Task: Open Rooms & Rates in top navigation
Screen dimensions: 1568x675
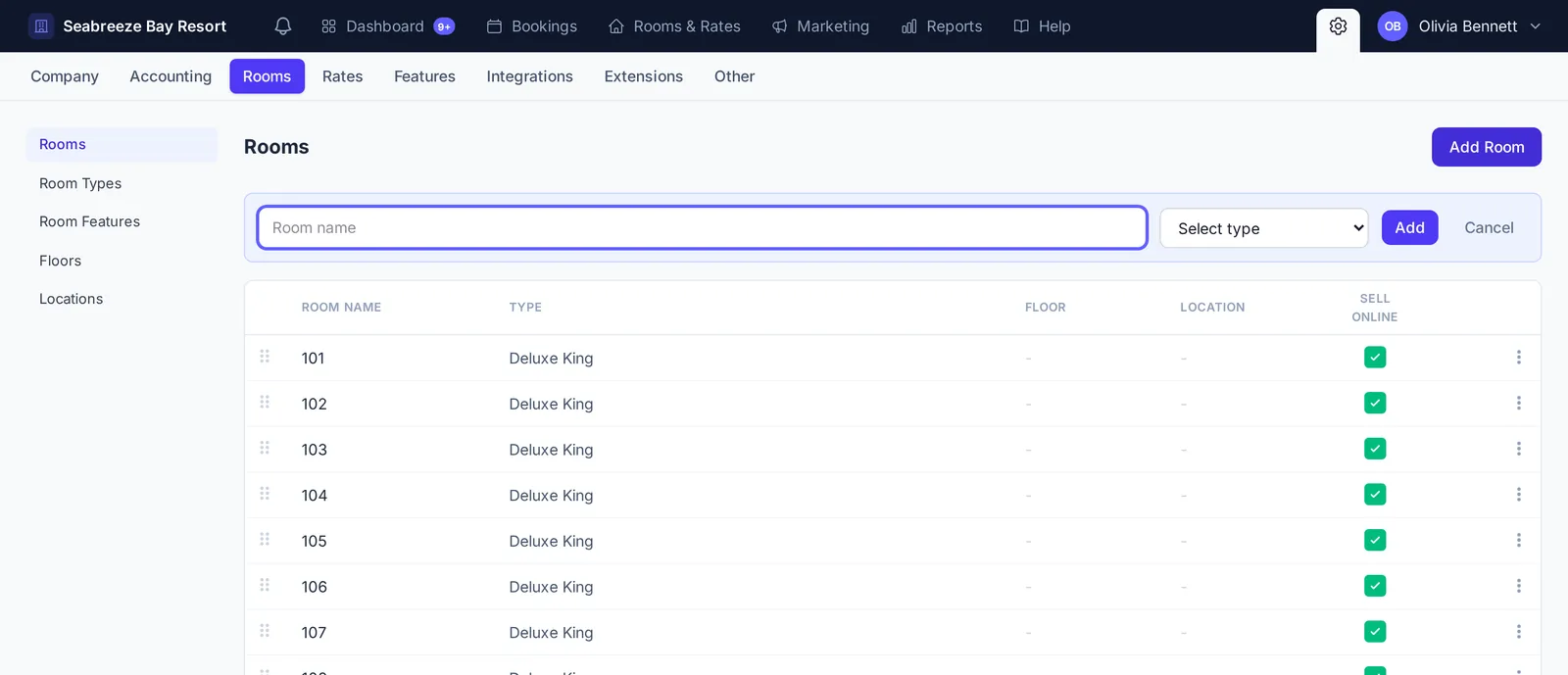Action: tap(674, 26)
